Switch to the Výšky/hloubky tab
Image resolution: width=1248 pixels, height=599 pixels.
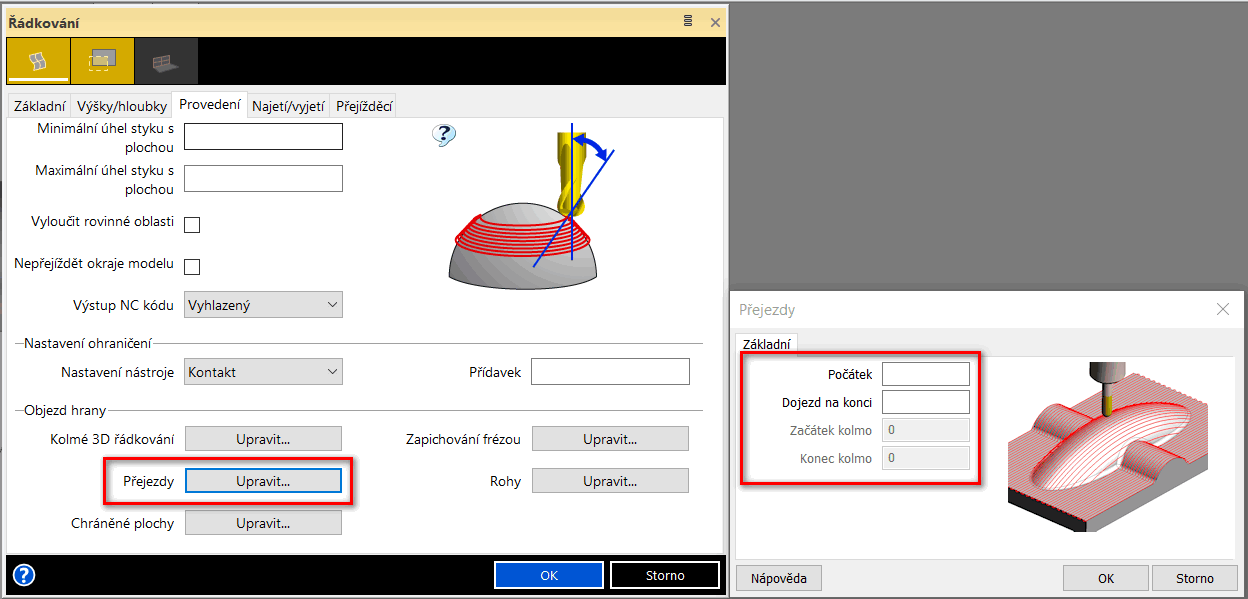[x=123, y=106]
